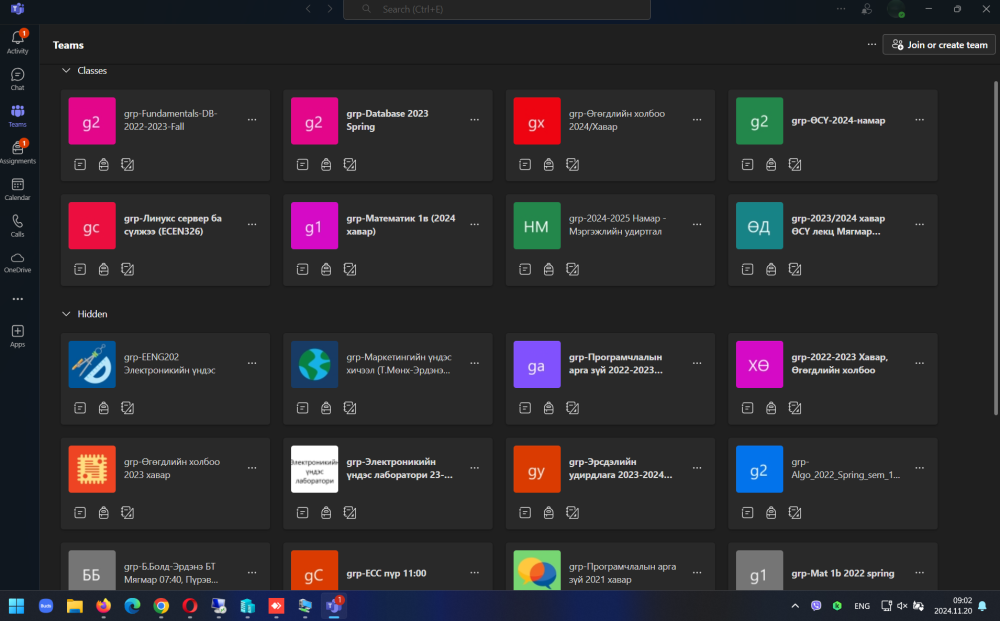Open Chat from the left rail

pos(17,78)
